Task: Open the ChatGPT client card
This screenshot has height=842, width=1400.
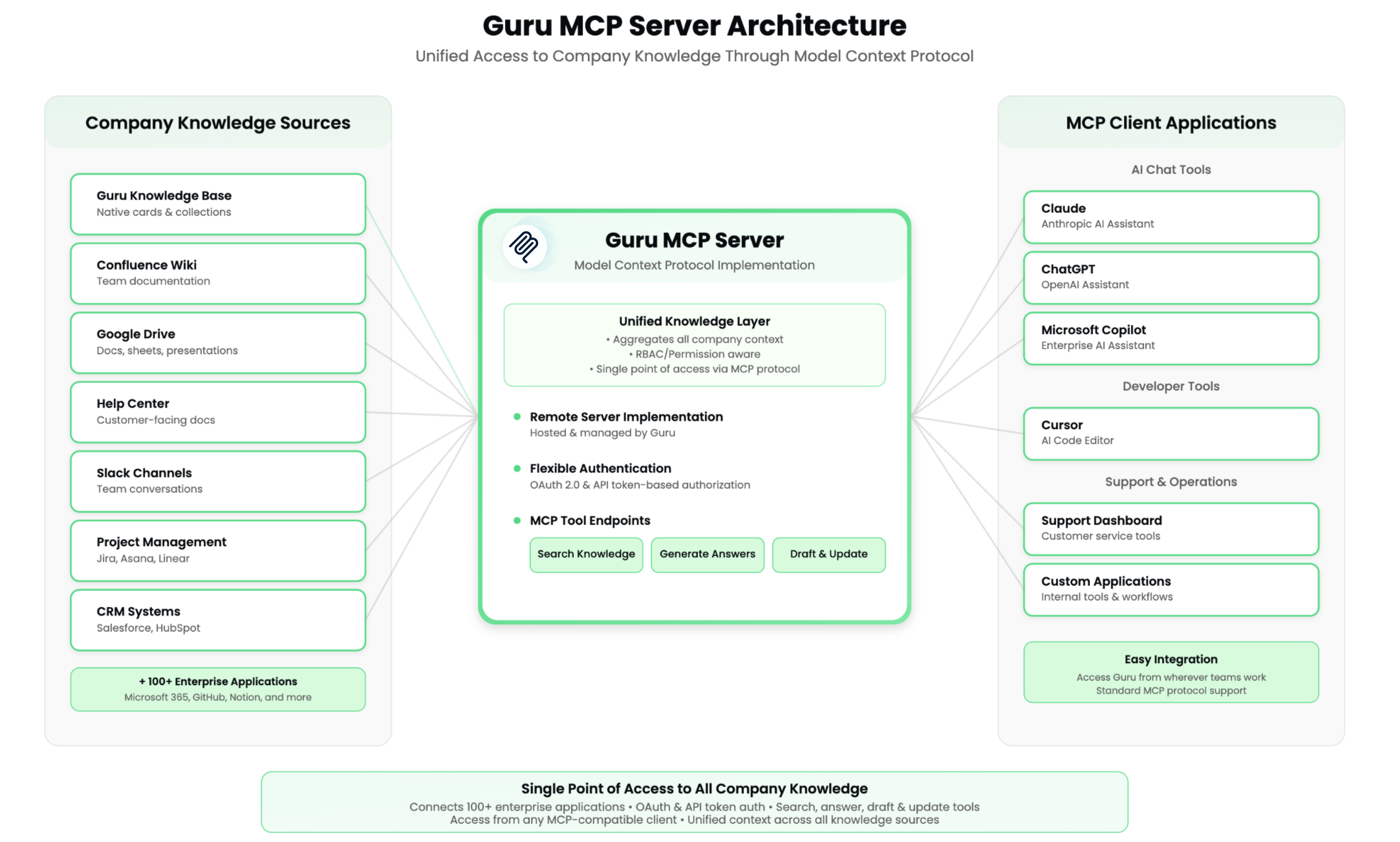Action: [1170, 277]
